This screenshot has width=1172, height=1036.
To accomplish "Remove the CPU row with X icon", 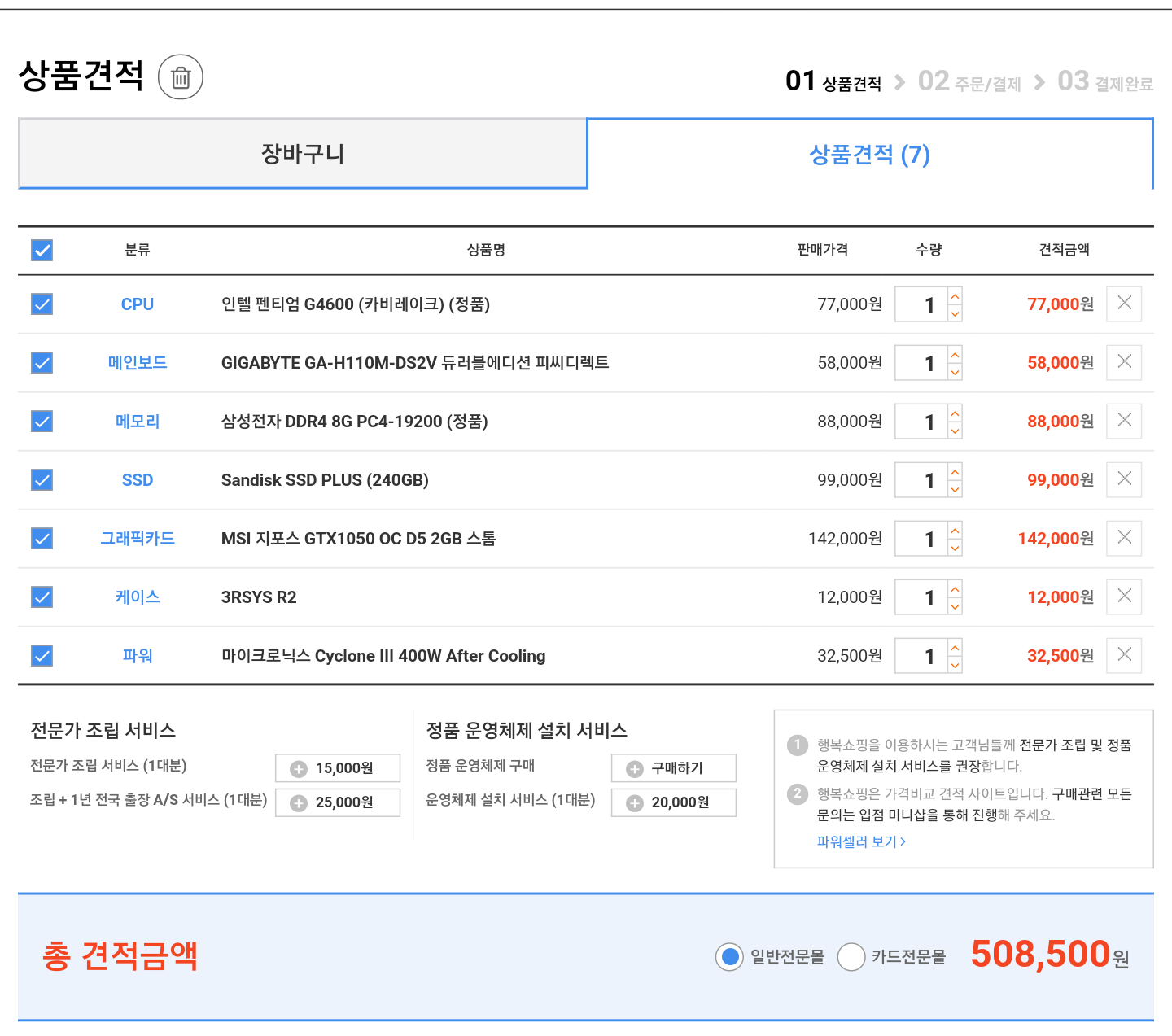I will click(1124, 304).
